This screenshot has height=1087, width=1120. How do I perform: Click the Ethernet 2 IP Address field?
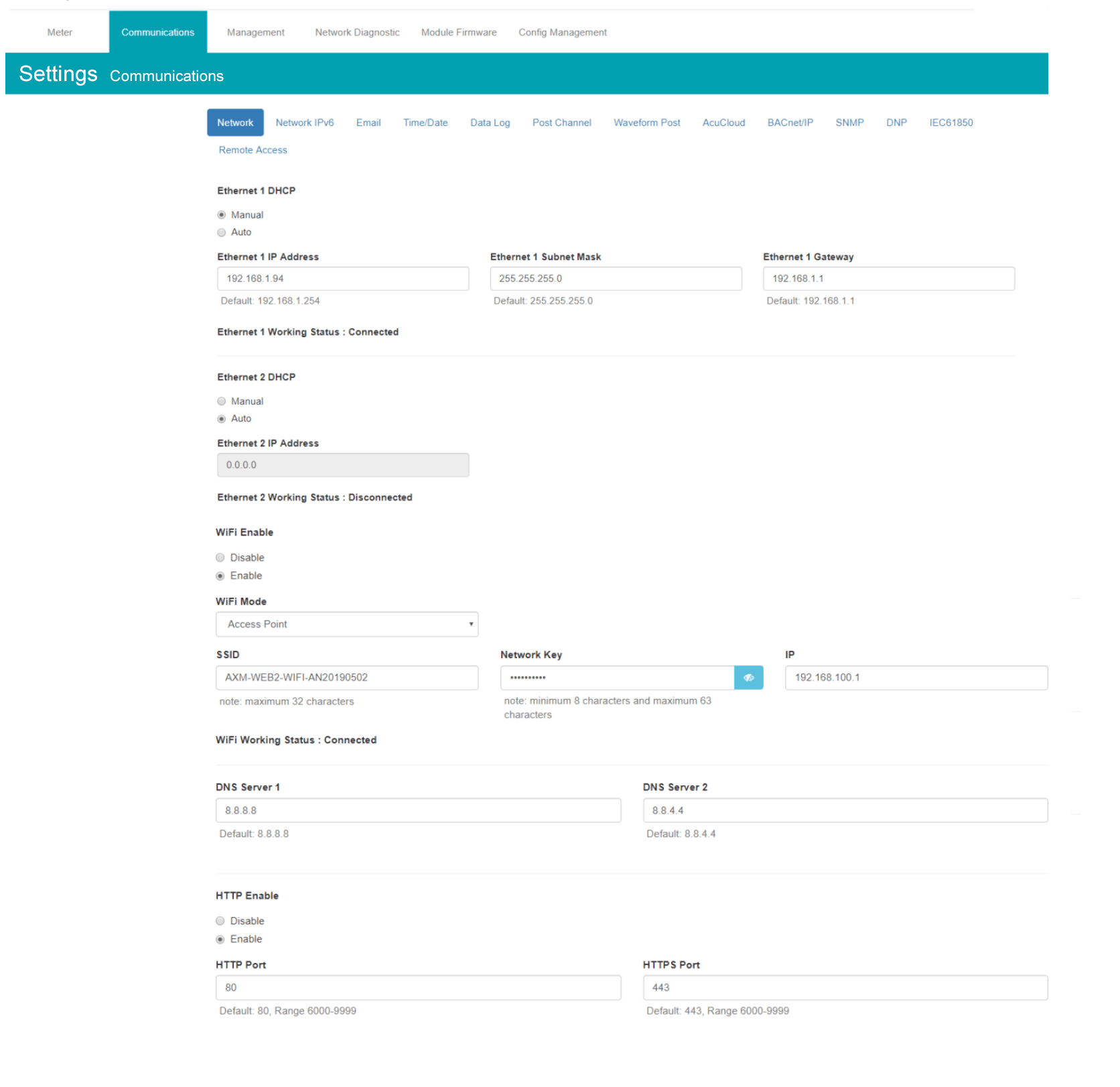343,465
